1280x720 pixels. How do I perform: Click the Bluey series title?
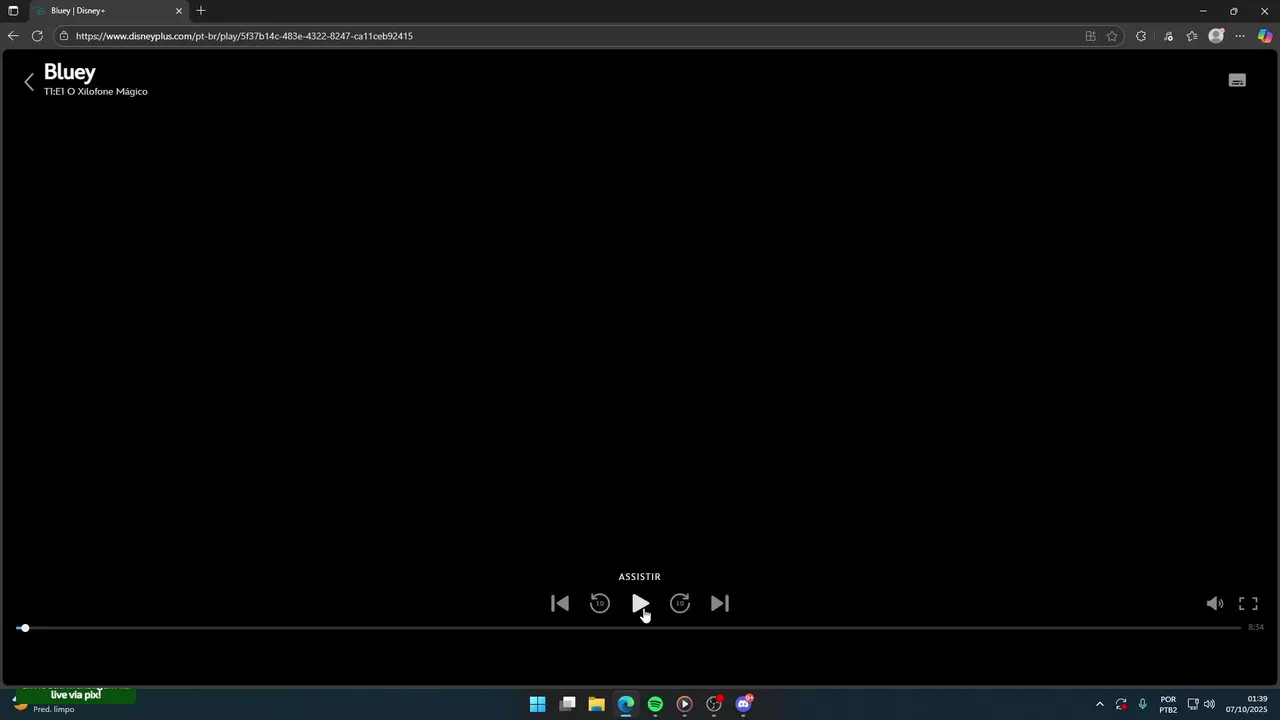70,72
